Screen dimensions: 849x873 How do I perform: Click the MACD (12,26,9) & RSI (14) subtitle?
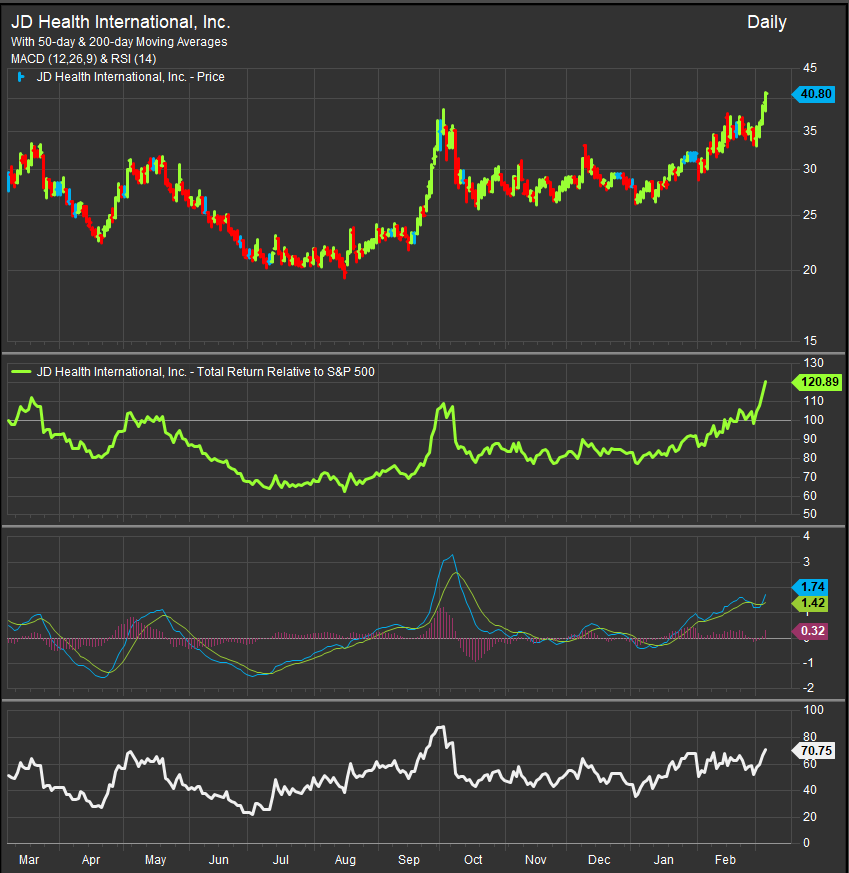(84, 58)
